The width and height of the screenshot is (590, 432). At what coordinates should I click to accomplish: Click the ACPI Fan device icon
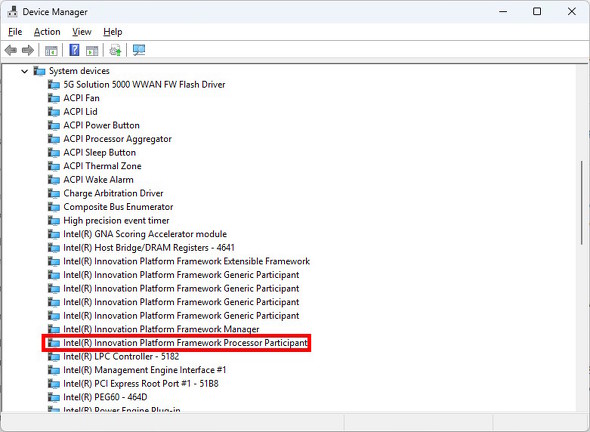pos(54,98)
